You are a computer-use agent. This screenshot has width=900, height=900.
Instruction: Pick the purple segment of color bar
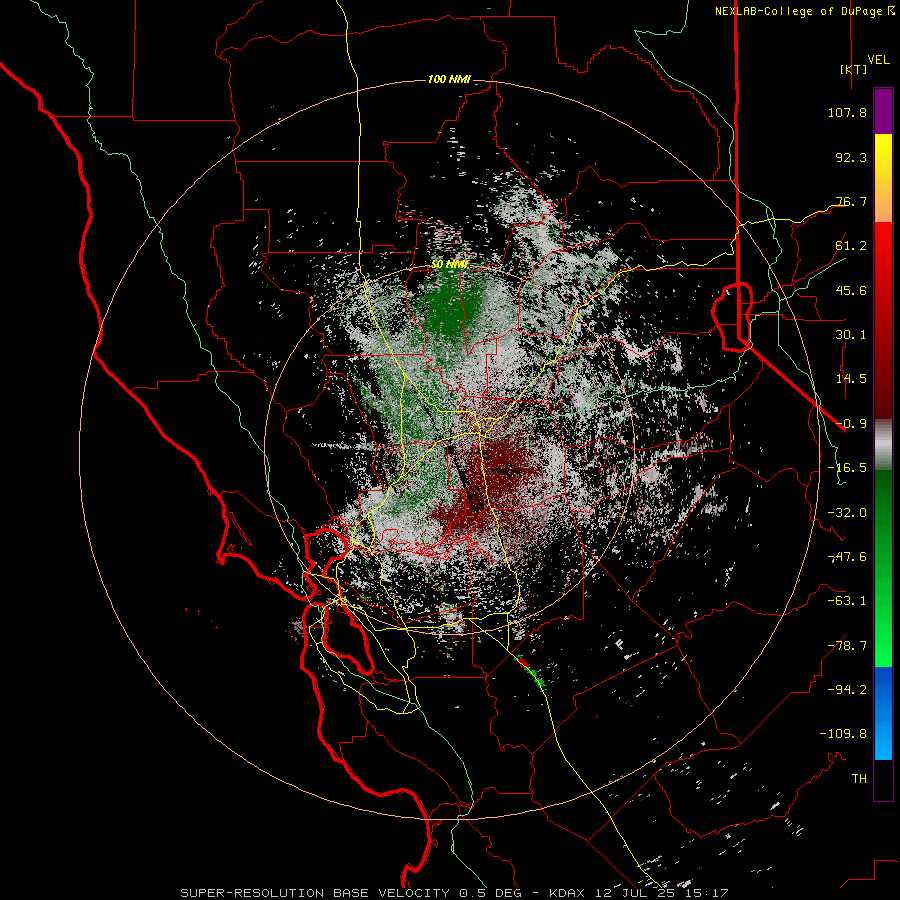(883, 111)
